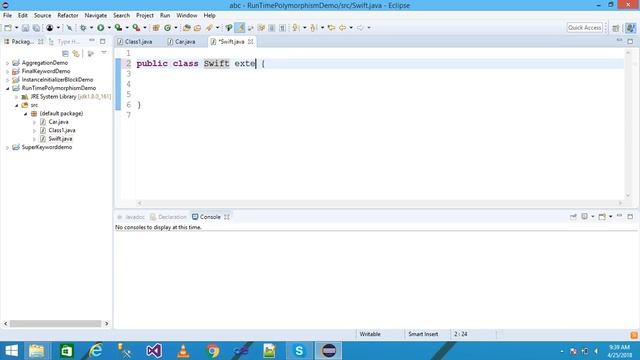Open the Source menu
The height and width of the screenshot is (360, 640).
coord(42,16)
